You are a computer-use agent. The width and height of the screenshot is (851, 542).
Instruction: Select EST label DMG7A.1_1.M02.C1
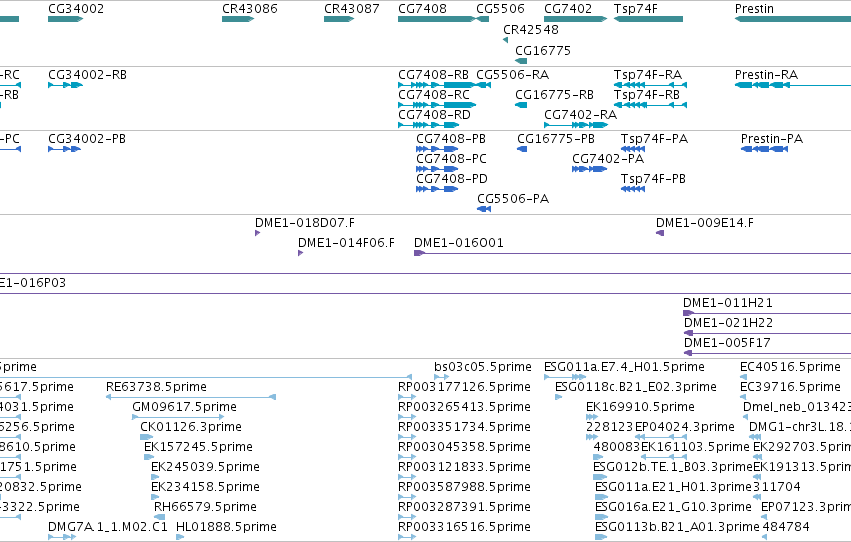[108, 528]
